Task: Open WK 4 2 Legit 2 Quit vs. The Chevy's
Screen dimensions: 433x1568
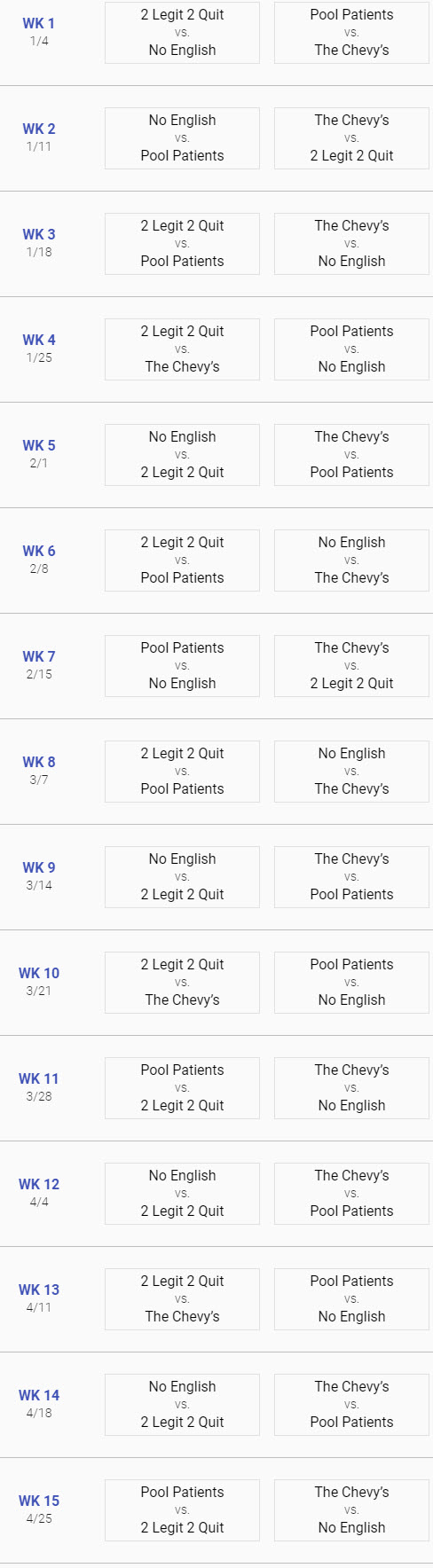Action: pyautogui.click(x=182, y=349)
